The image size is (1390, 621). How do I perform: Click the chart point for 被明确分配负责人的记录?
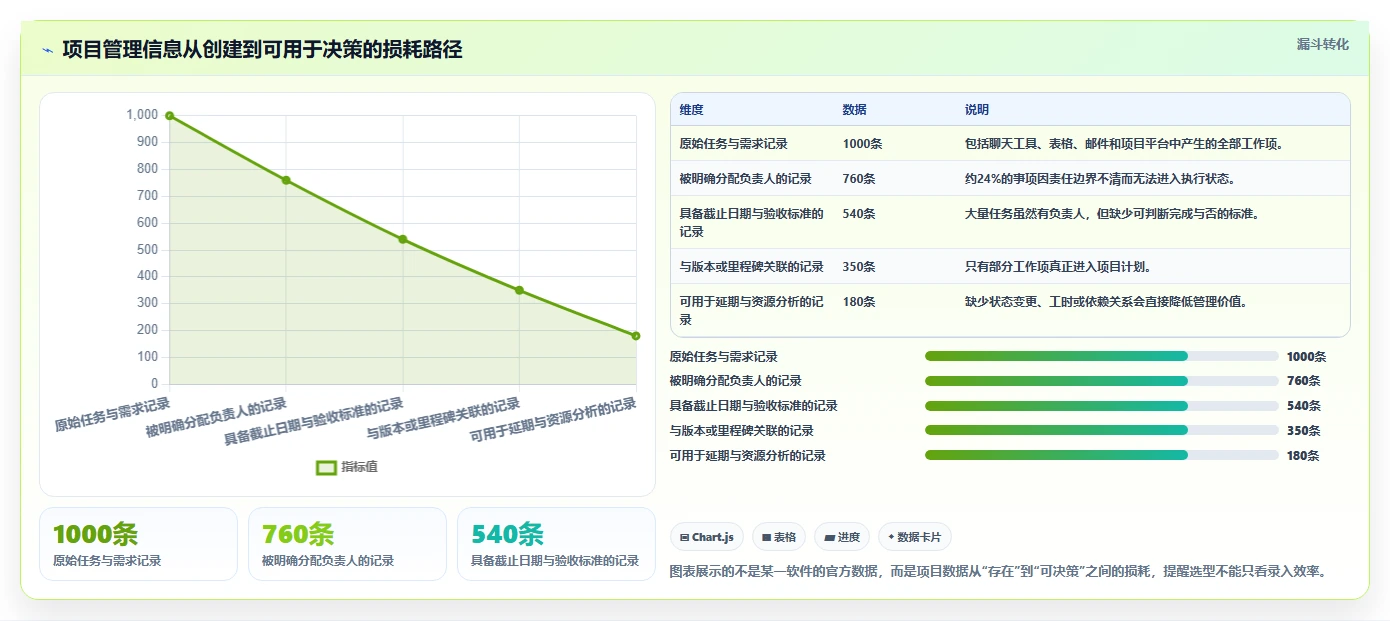(x=286, y=180)
